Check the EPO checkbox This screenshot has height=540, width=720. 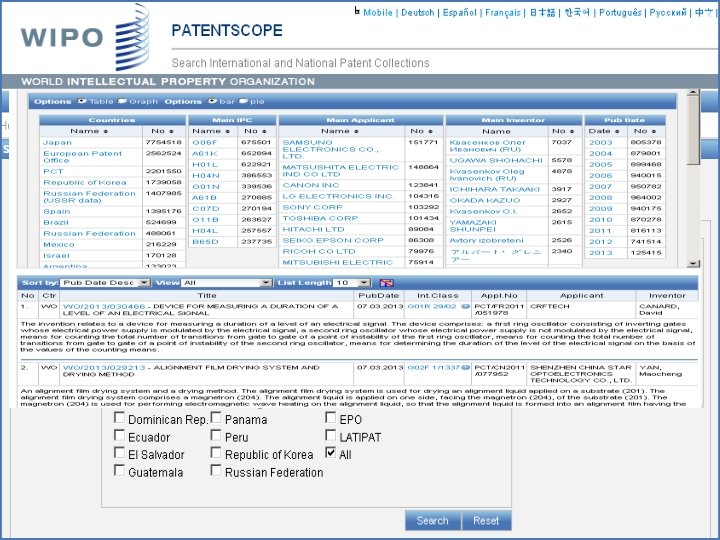click(x=331, y=417)
